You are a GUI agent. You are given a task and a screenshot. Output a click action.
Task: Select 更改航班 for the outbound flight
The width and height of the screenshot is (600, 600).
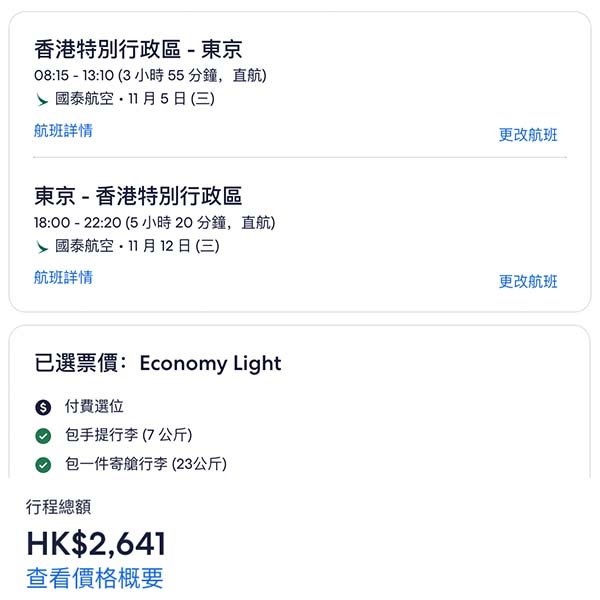click(x=528, y=135)
